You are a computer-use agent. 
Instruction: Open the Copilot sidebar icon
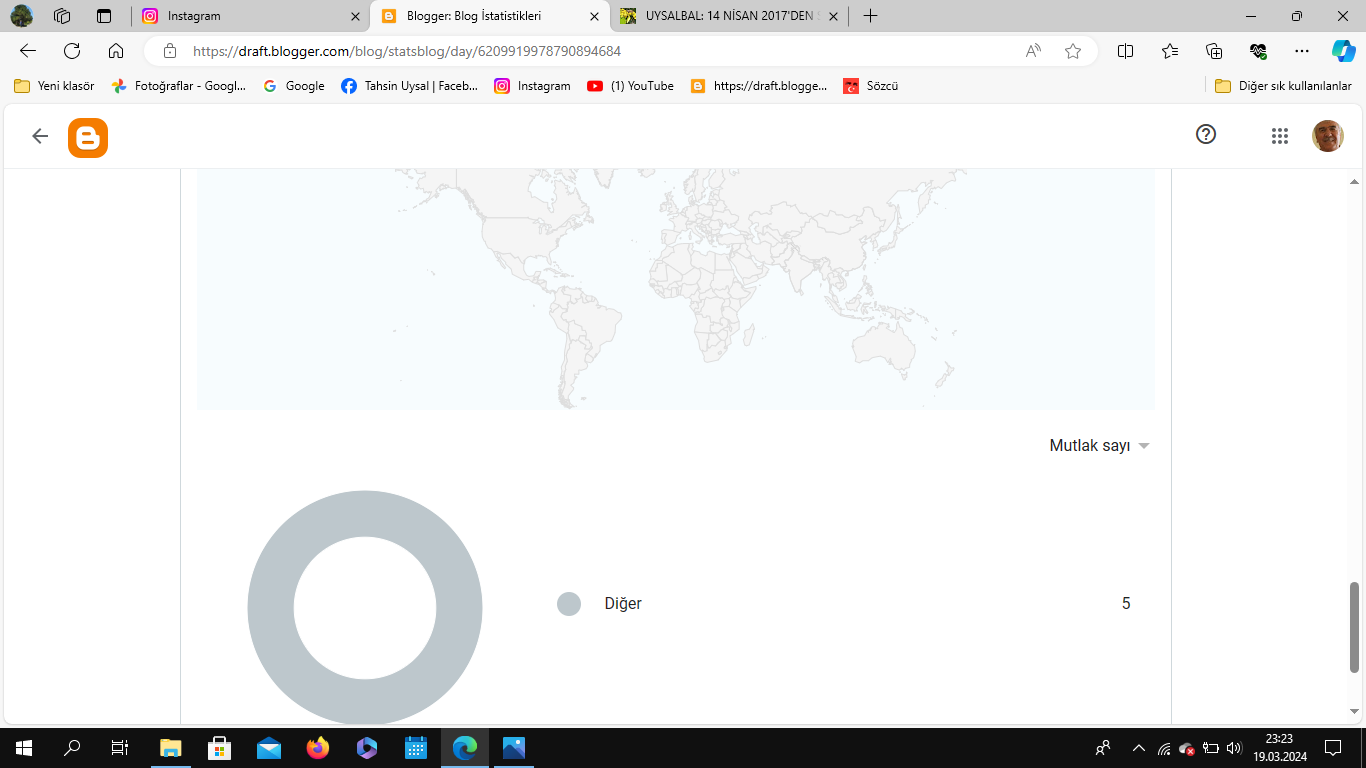coord(1343,51)
